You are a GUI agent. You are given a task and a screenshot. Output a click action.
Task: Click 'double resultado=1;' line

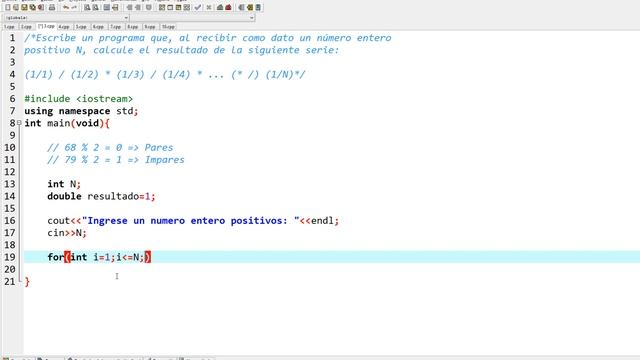point(101,196)
